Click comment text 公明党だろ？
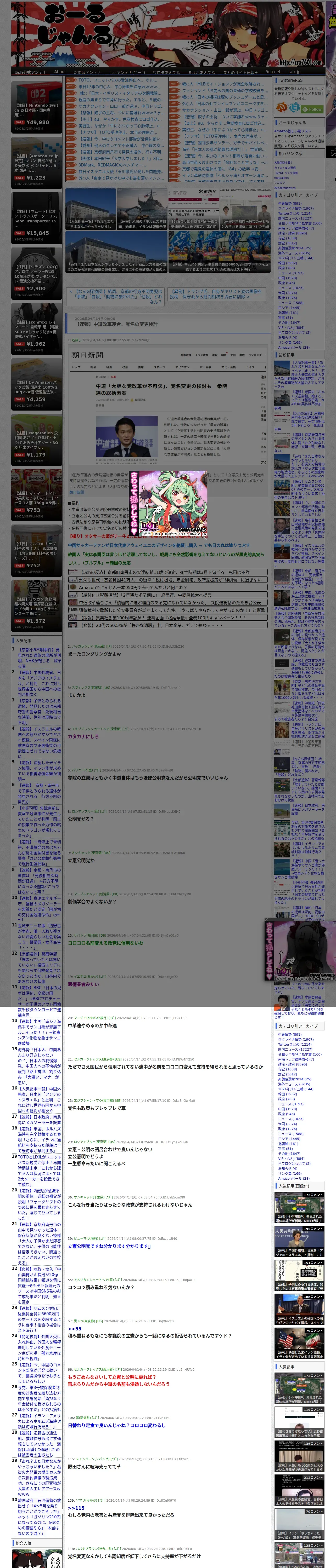 coord(81,819)
